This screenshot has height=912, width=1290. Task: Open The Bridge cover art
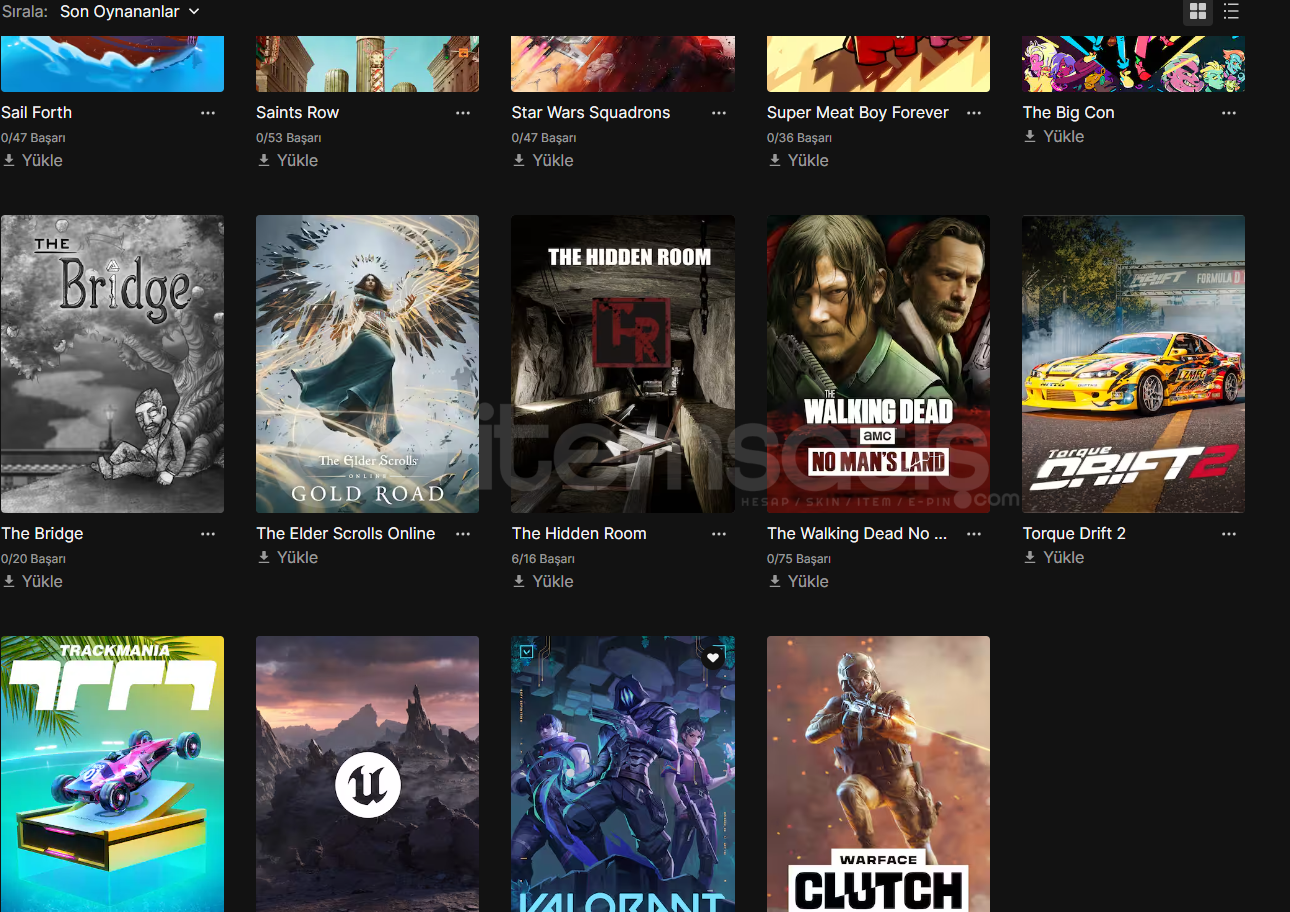112,364
